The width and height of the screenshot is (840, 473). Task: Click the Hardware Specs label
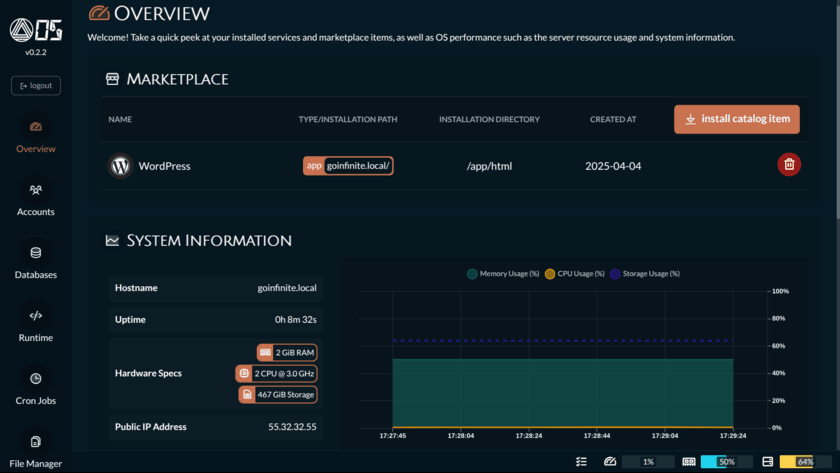(148, 373)
